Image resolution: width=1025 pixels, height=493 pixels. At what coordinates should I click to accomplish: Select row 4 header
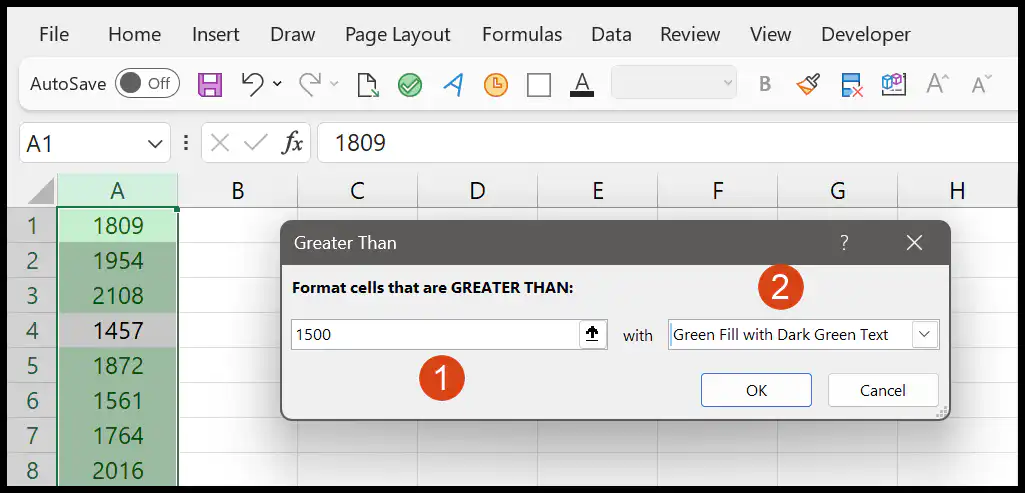[32, 331]
